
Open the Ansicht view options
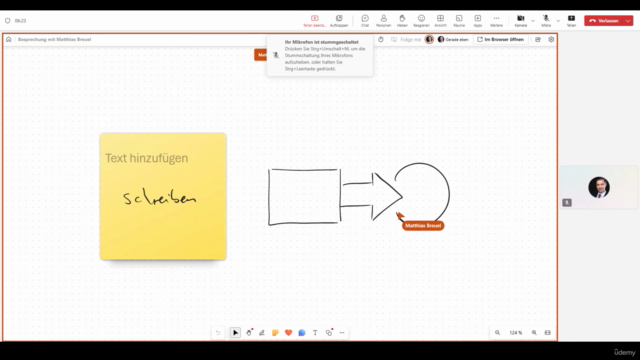[x=440, y=21]
